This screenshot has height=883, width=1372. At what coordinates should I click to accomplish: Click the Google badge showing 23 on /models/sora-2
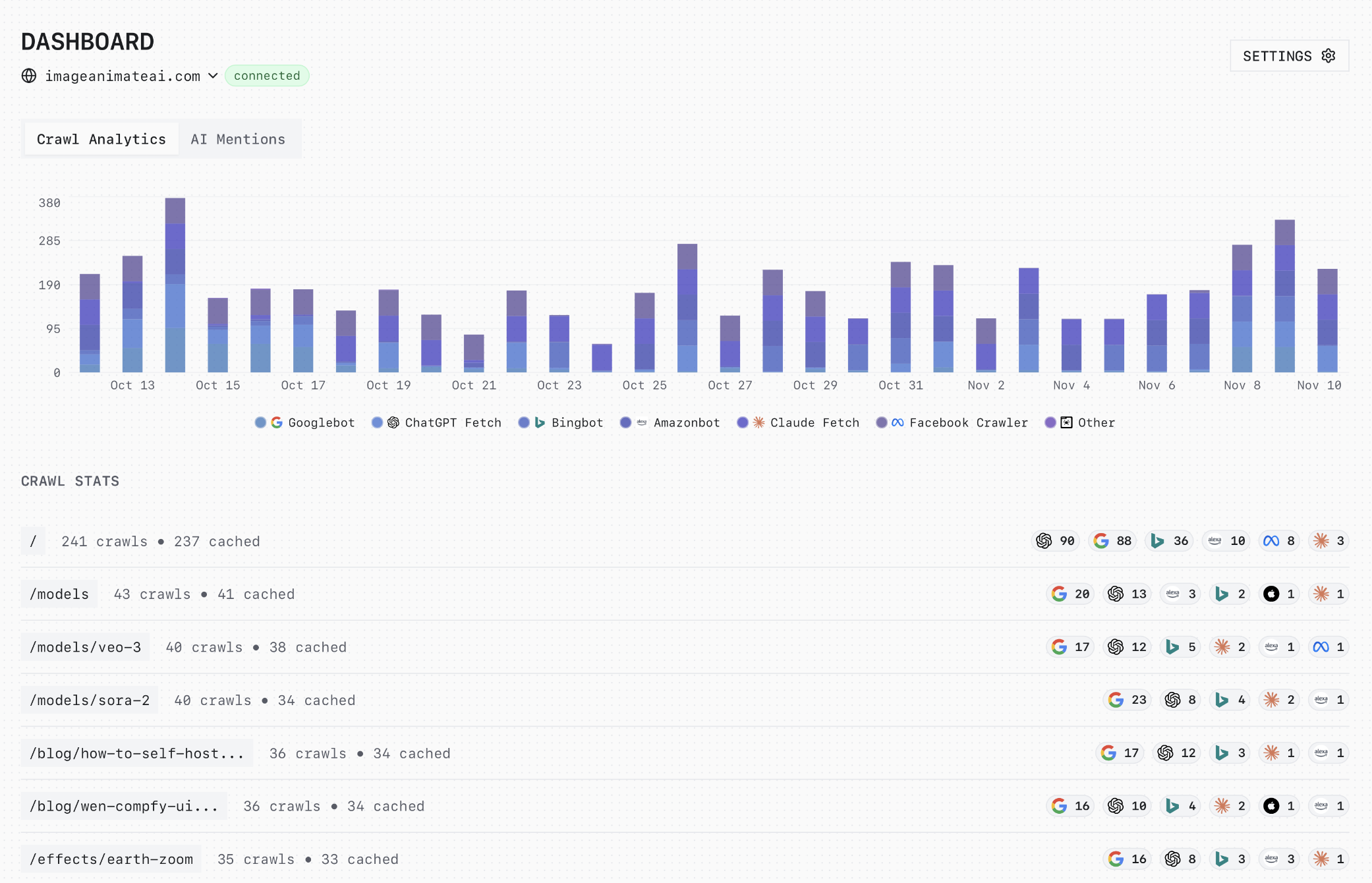coord(1127,700)
